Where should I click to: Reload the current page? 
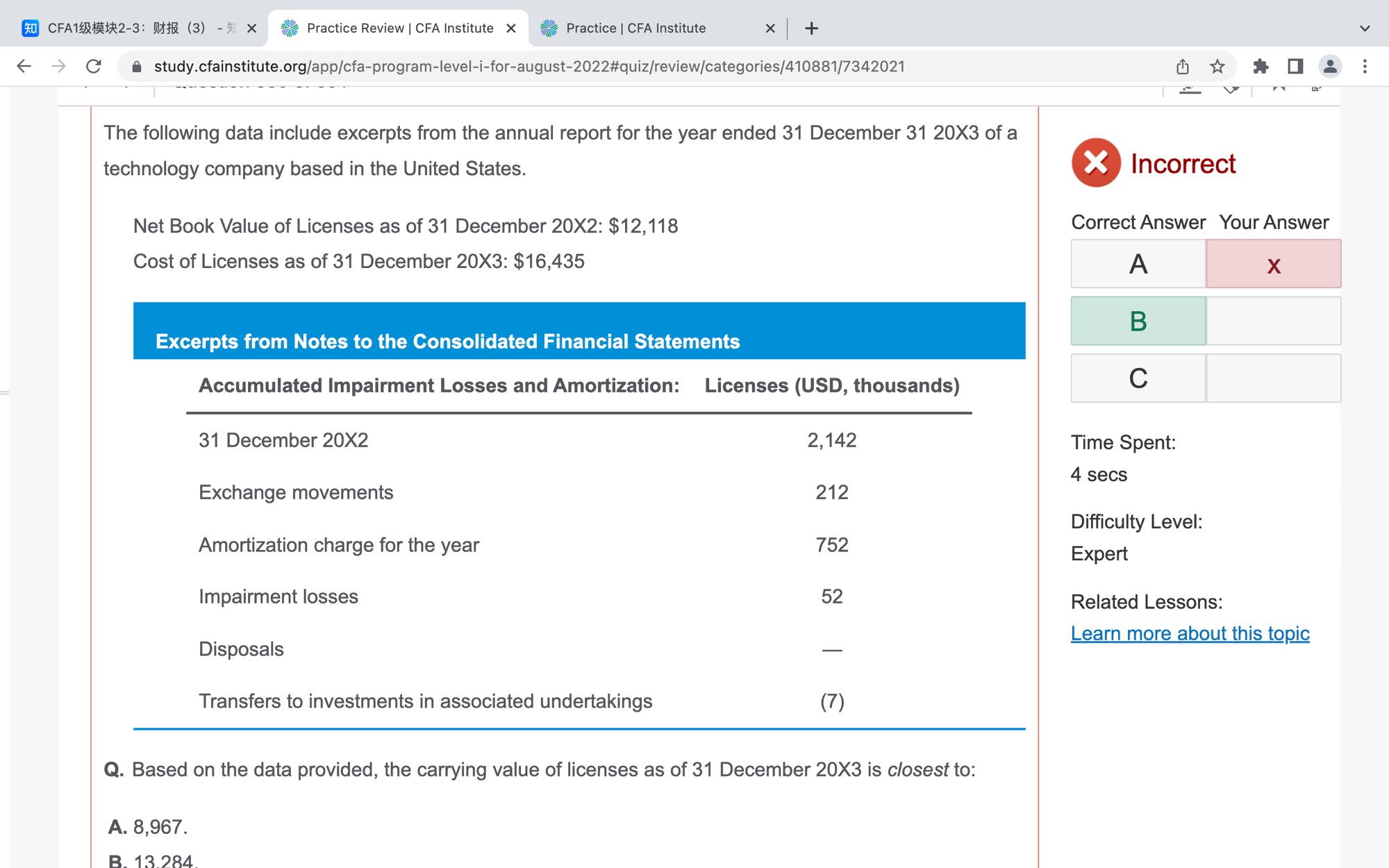click(x=94, y=66)
